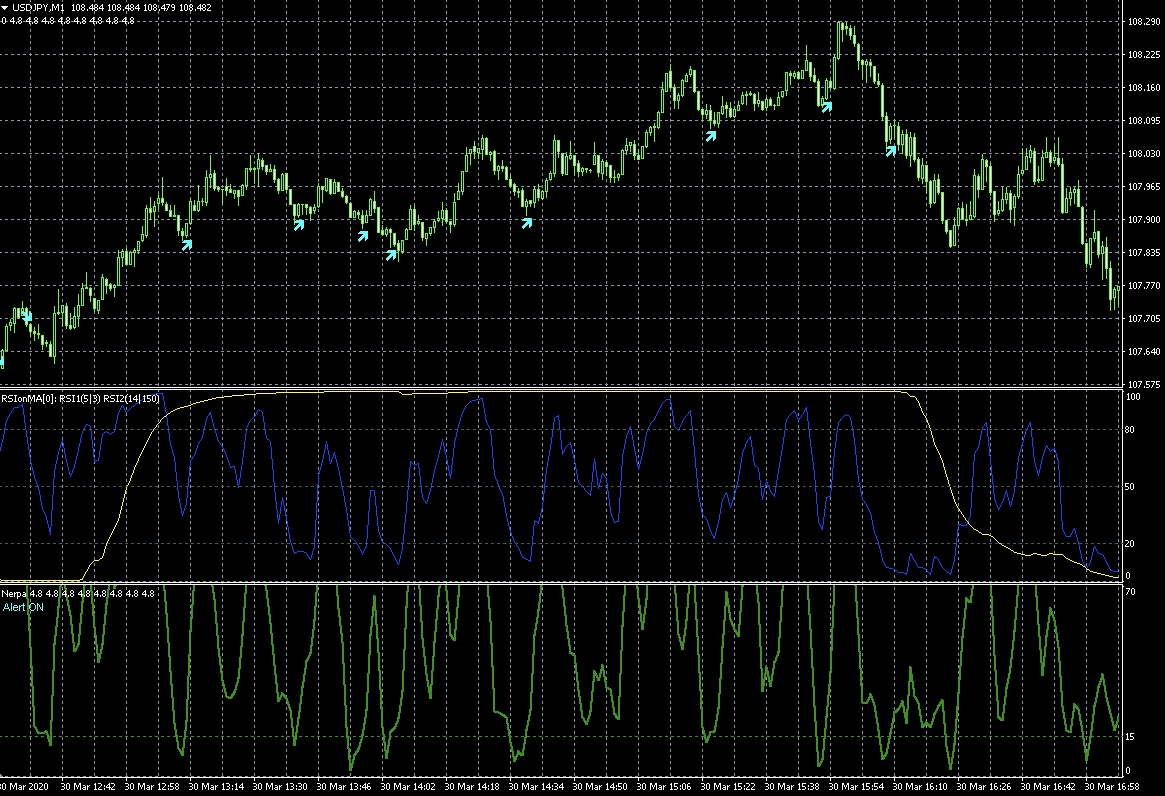Click the 108.160 price axis label
The width and height of the screenshot is (1165, 796).
pos(1143,88)
